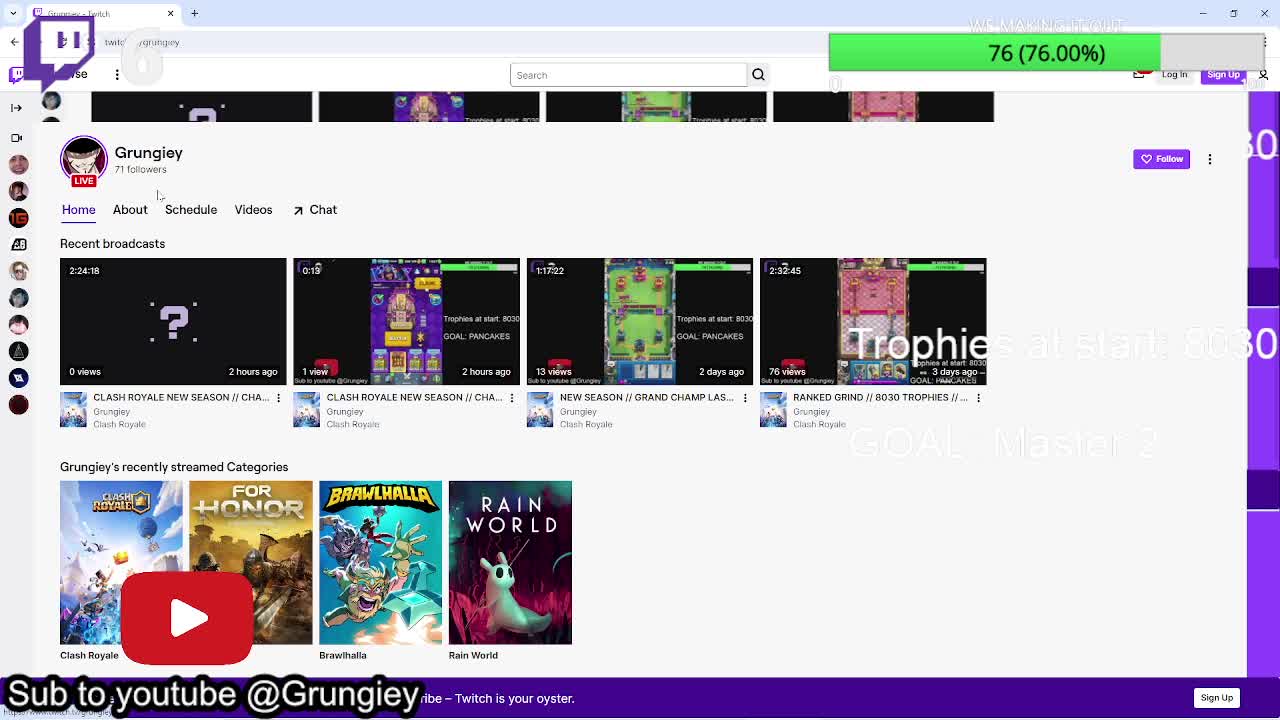This screenshot has height=720, width=1280.
Task: Click the Twitch logo in the site header
Action: (16, 75)
